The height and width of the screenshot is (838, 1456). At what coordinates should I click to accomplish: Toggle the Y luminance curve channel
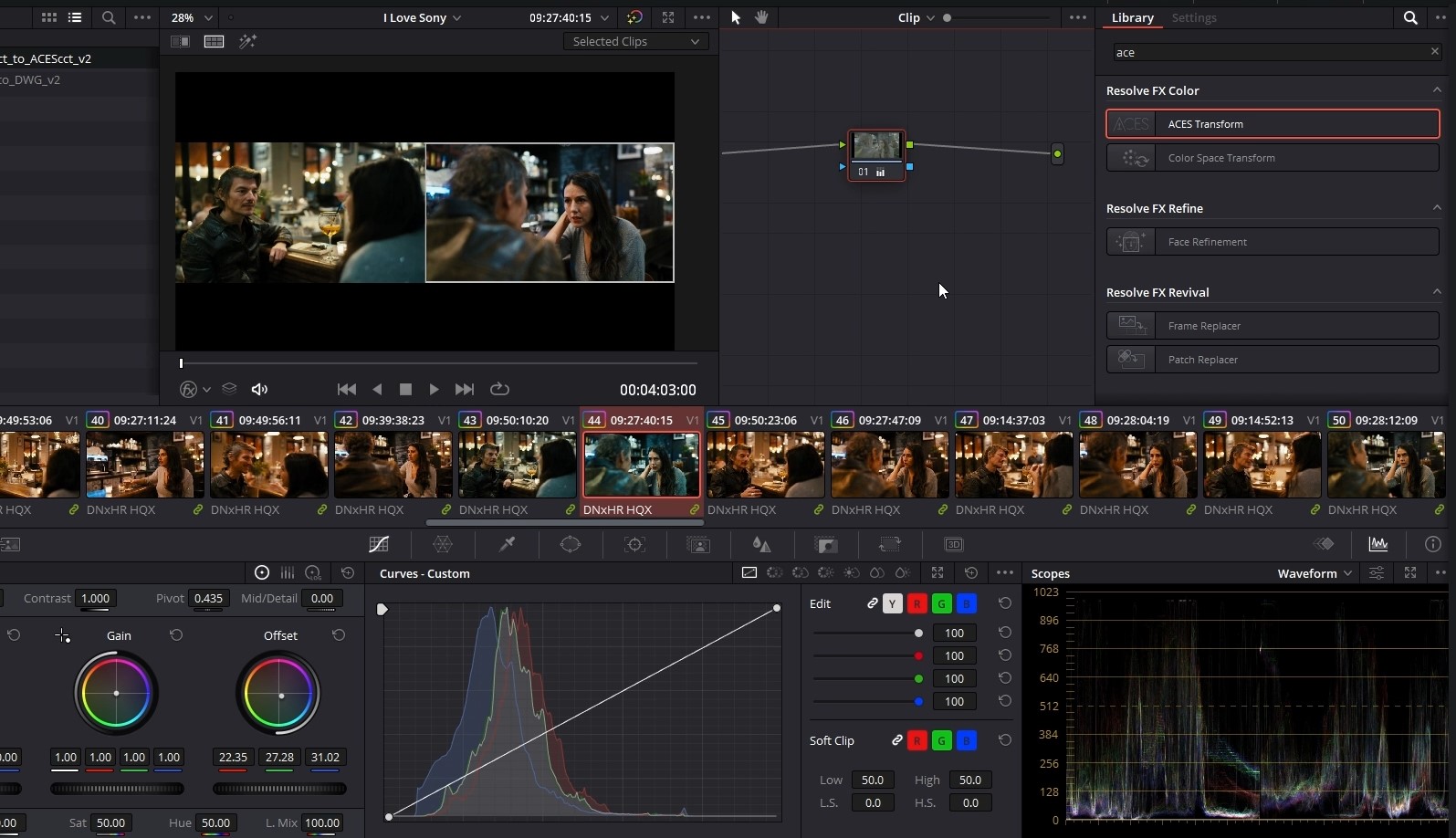pyautogui.click(x=893, y=603)
